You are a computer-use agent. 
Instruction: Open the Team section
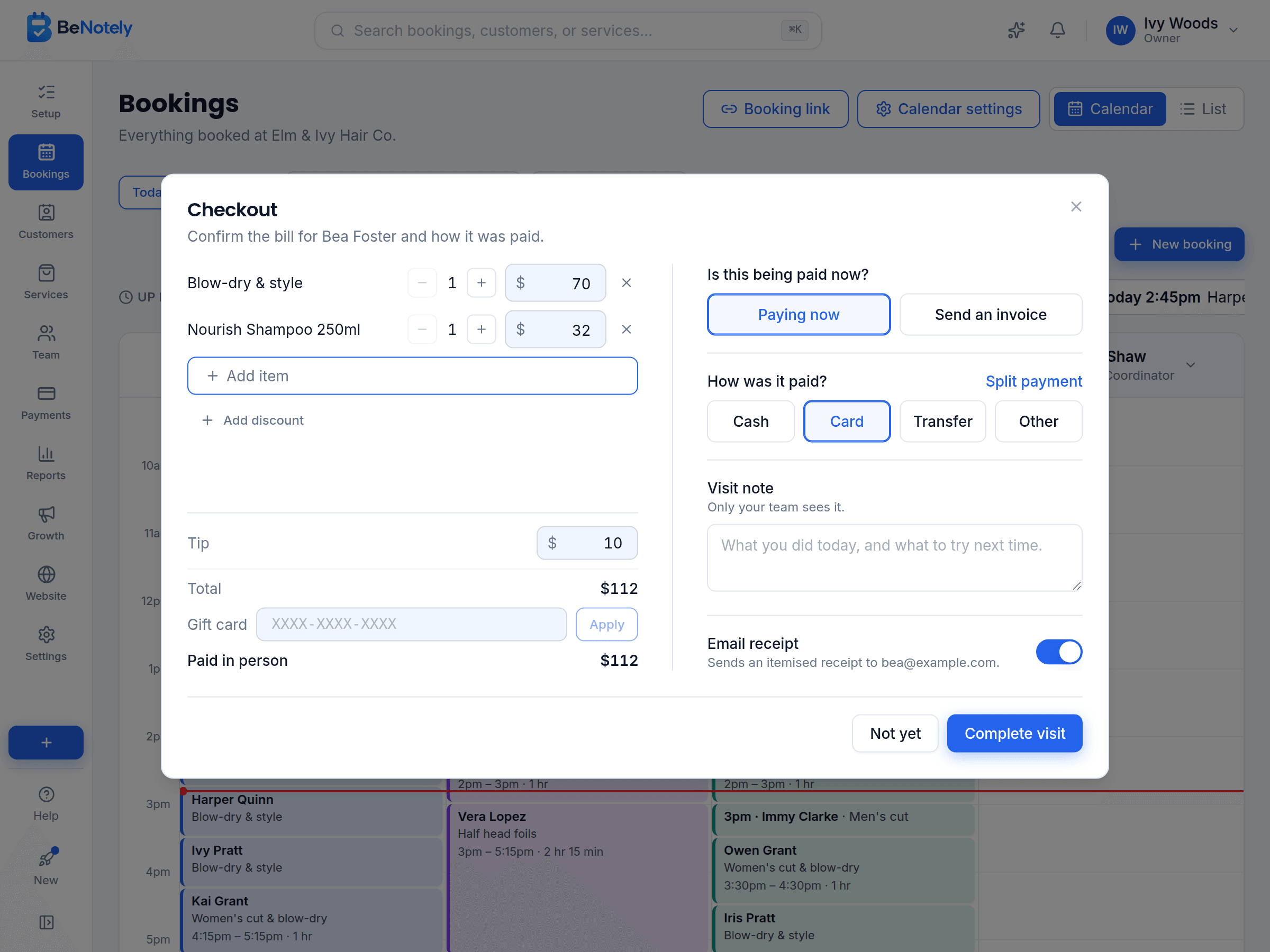(46, 343)
